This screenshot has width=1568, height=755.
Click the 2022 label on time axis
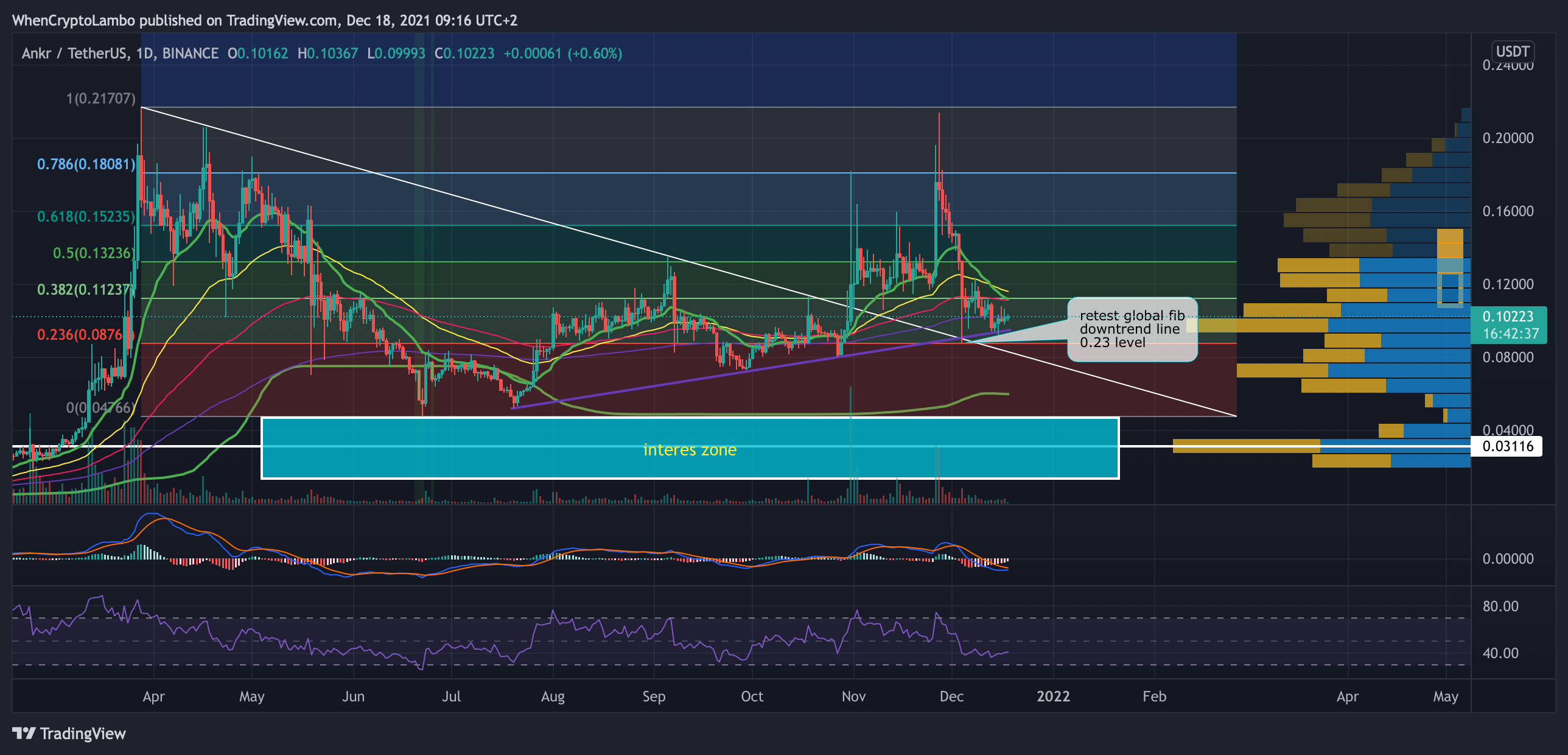coord(1053,697)
